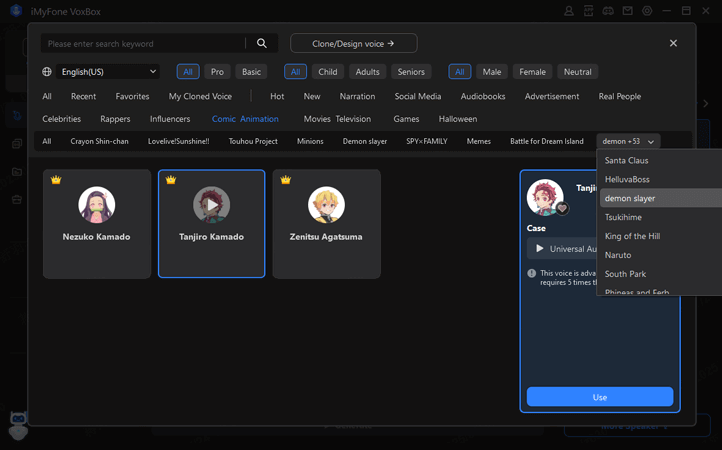
Task: Click the search magnifier icon
Action: point(262,43)
